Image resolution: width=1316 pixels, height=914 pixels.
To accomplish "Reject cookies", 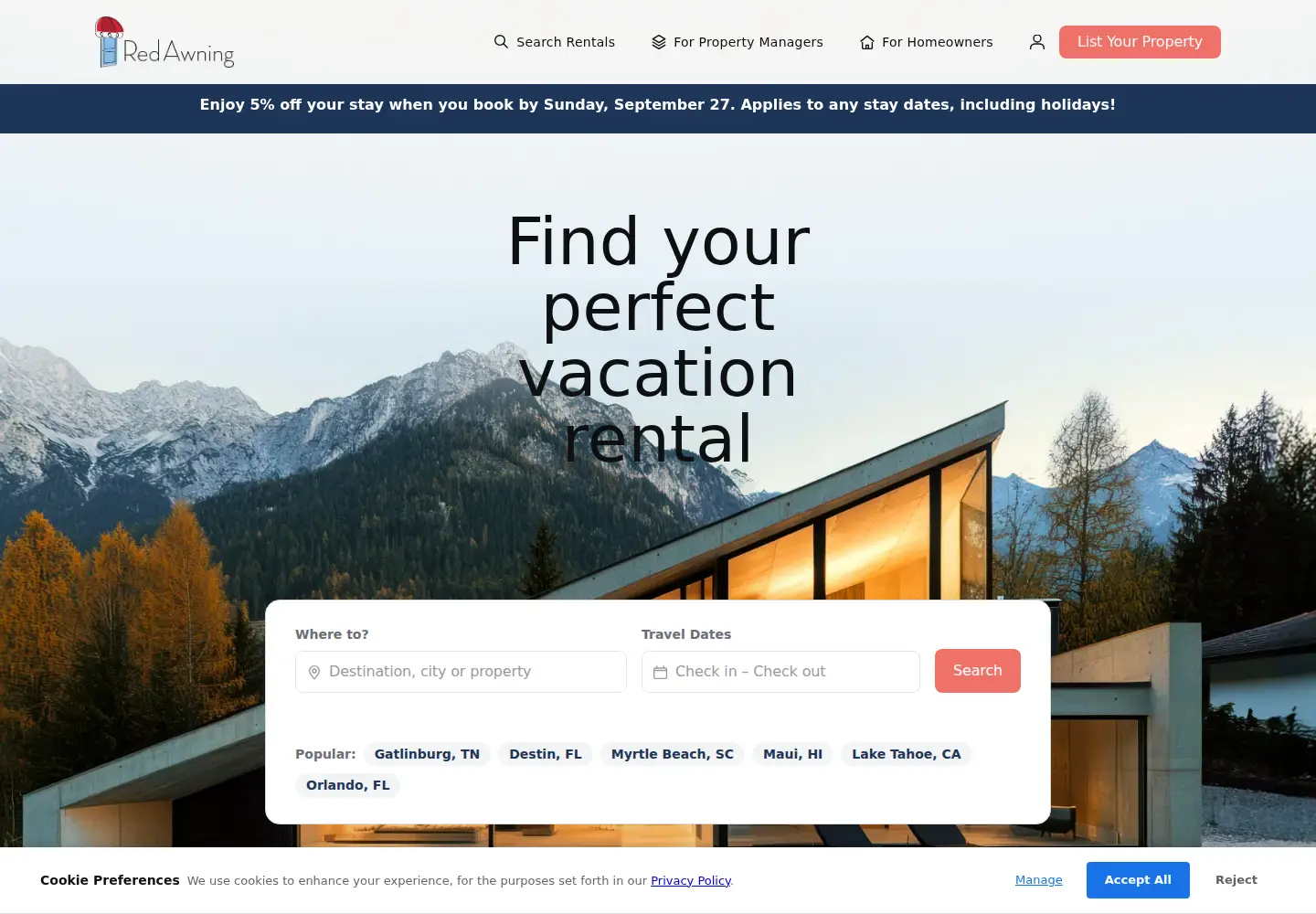I will pos(1236,880).
